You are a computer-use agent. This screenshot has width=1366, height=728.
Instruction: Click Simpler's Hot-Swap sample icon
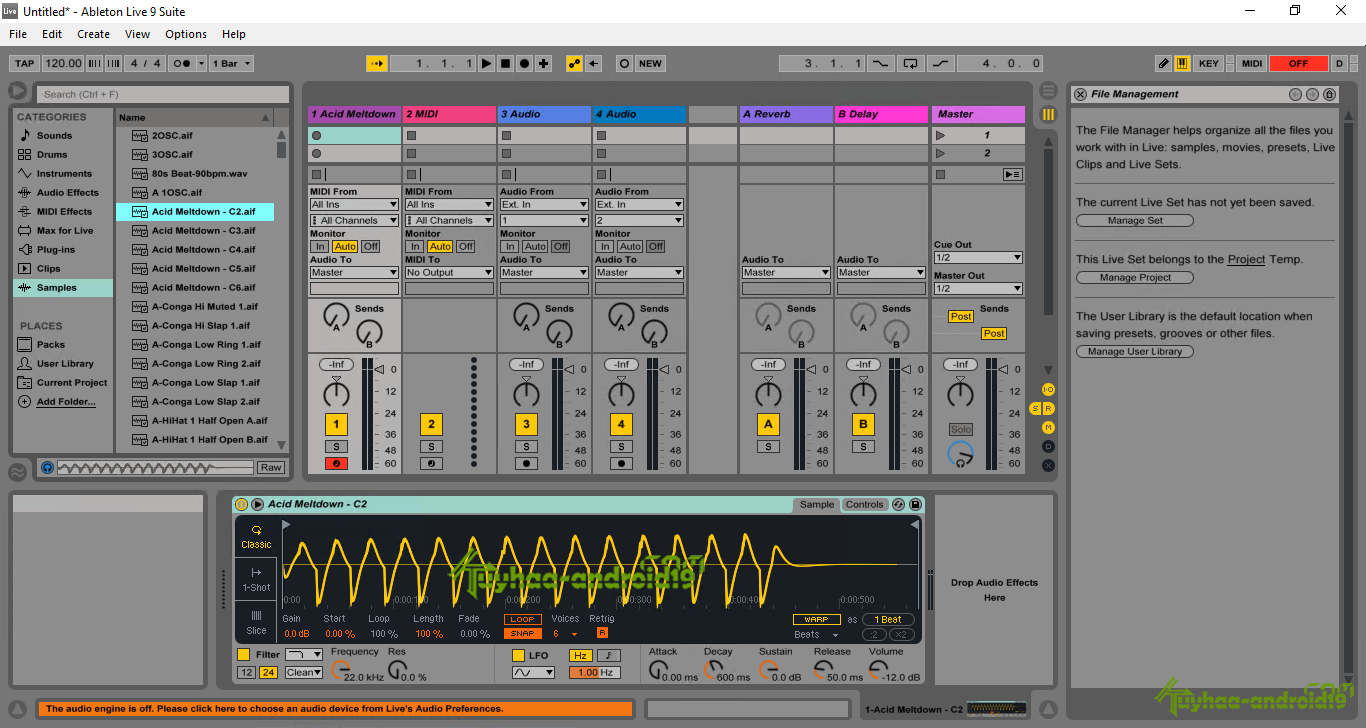(x=898, y=505)
